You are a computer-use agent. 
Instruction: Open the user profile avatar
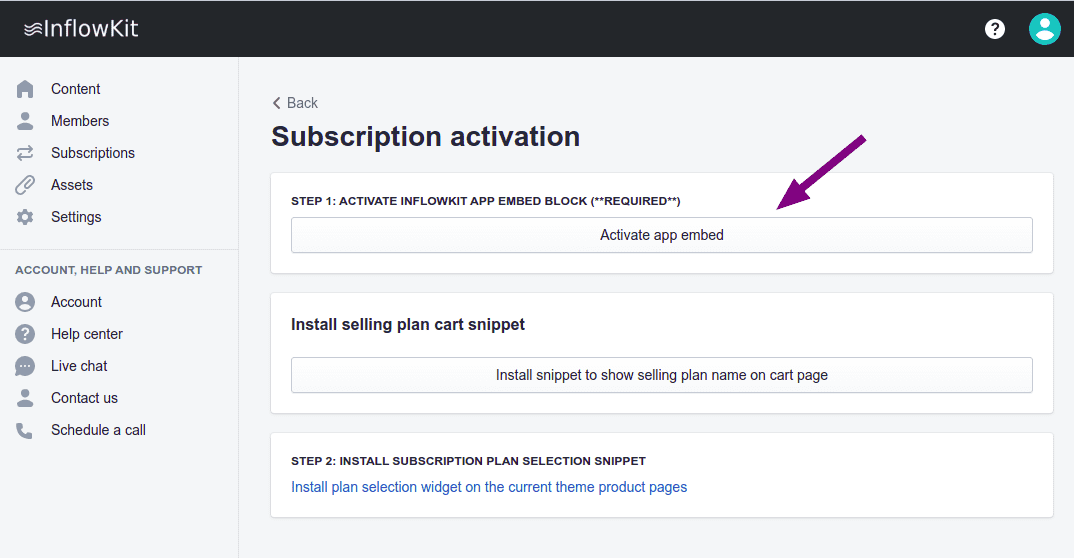[1044, 29]
